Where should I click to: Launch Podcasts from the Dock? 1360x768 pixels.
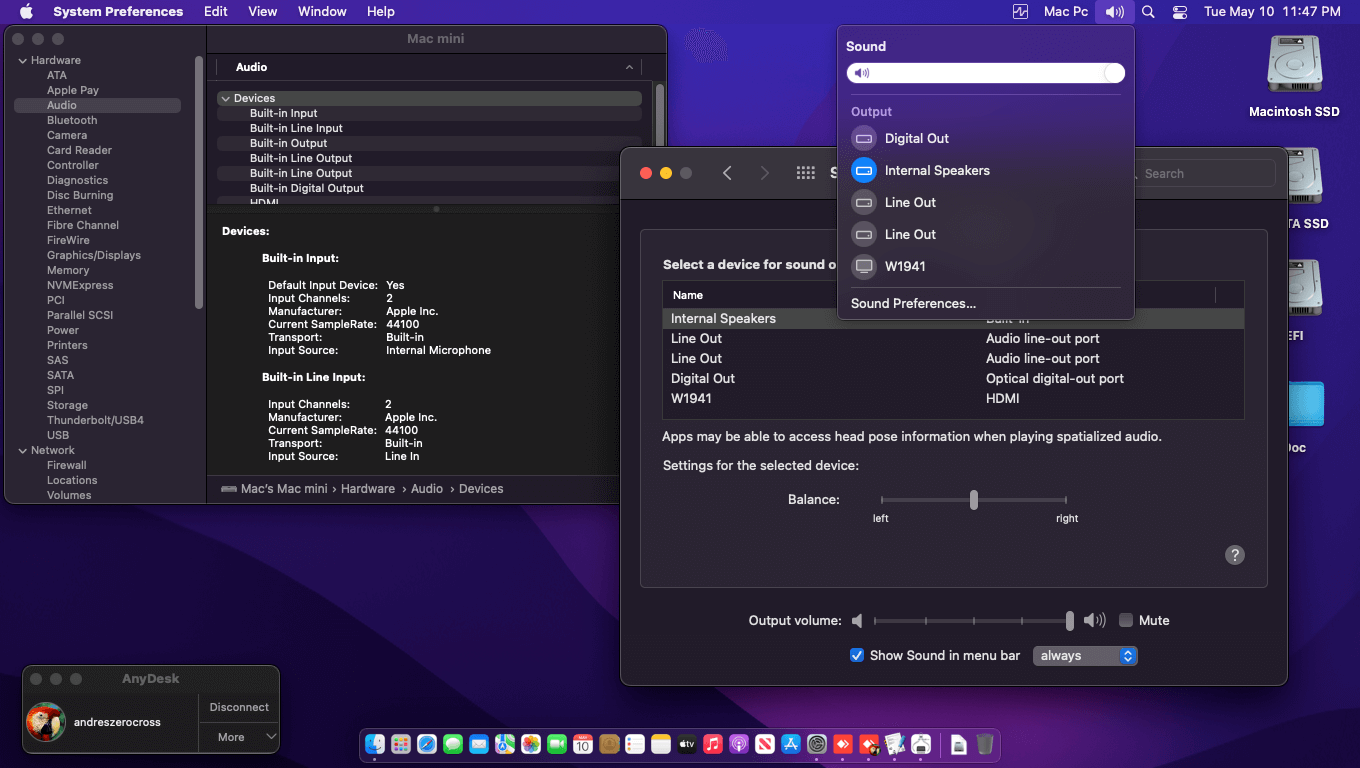(x=738, y=744)
